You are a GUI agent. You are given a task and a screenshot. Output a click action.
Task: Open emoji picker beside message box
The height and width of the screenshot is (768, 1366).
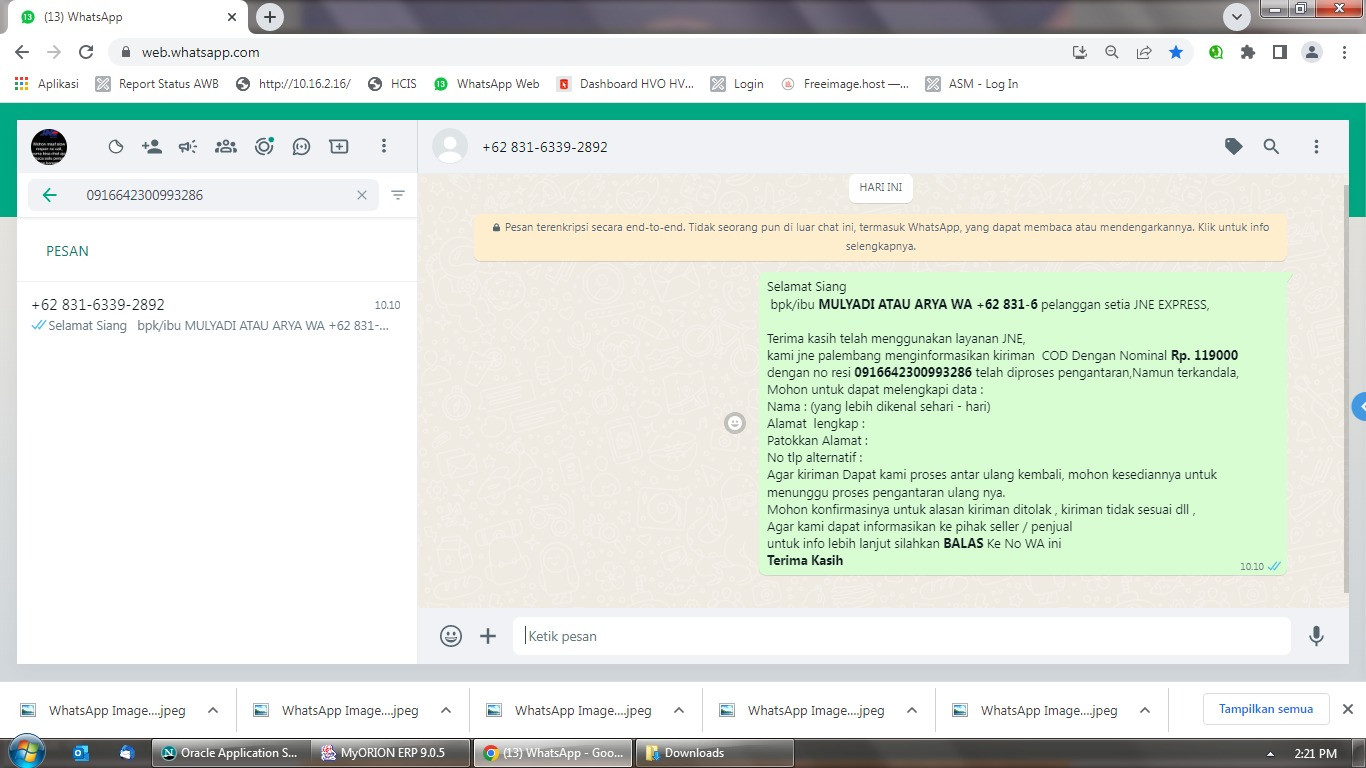(451, 636)
